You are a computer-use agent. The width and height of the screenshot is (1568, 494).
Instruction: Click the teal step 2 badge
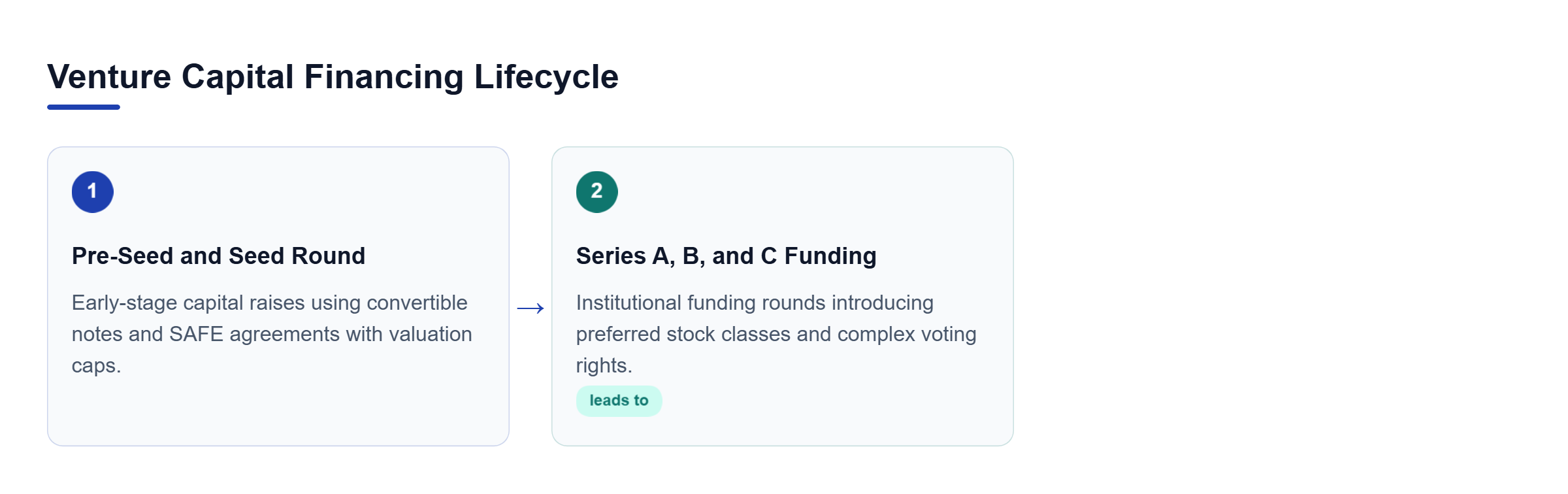coord(597,192)
